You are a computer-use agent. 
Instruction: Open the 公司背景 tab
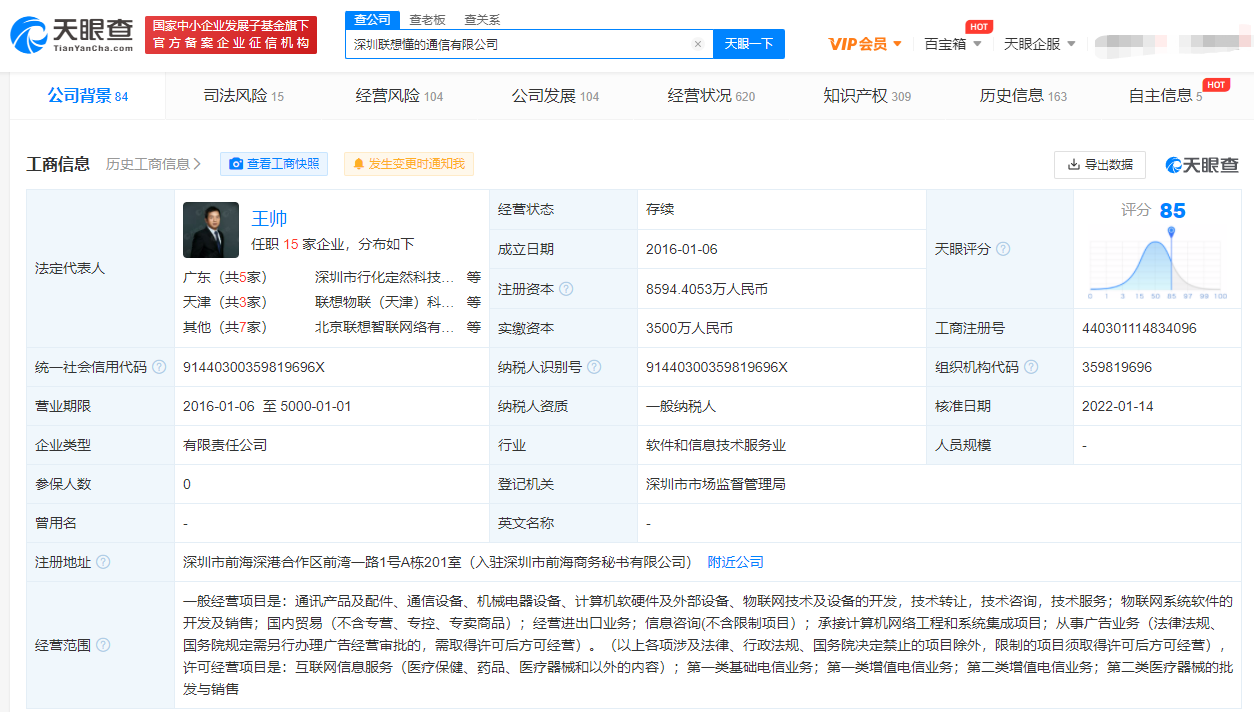(x=88, y=96)
